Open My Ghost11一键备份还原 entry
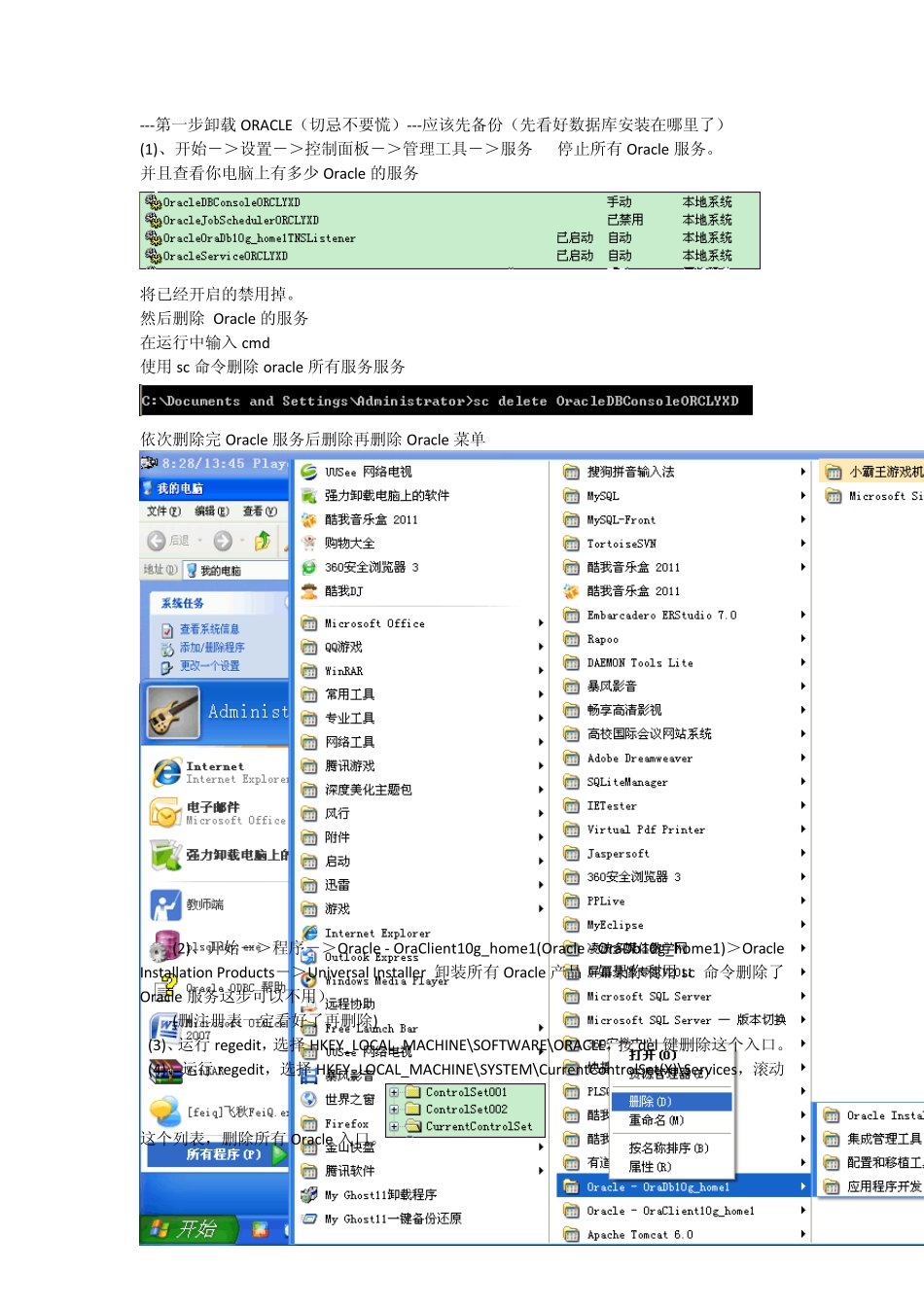 [381, 1219]
